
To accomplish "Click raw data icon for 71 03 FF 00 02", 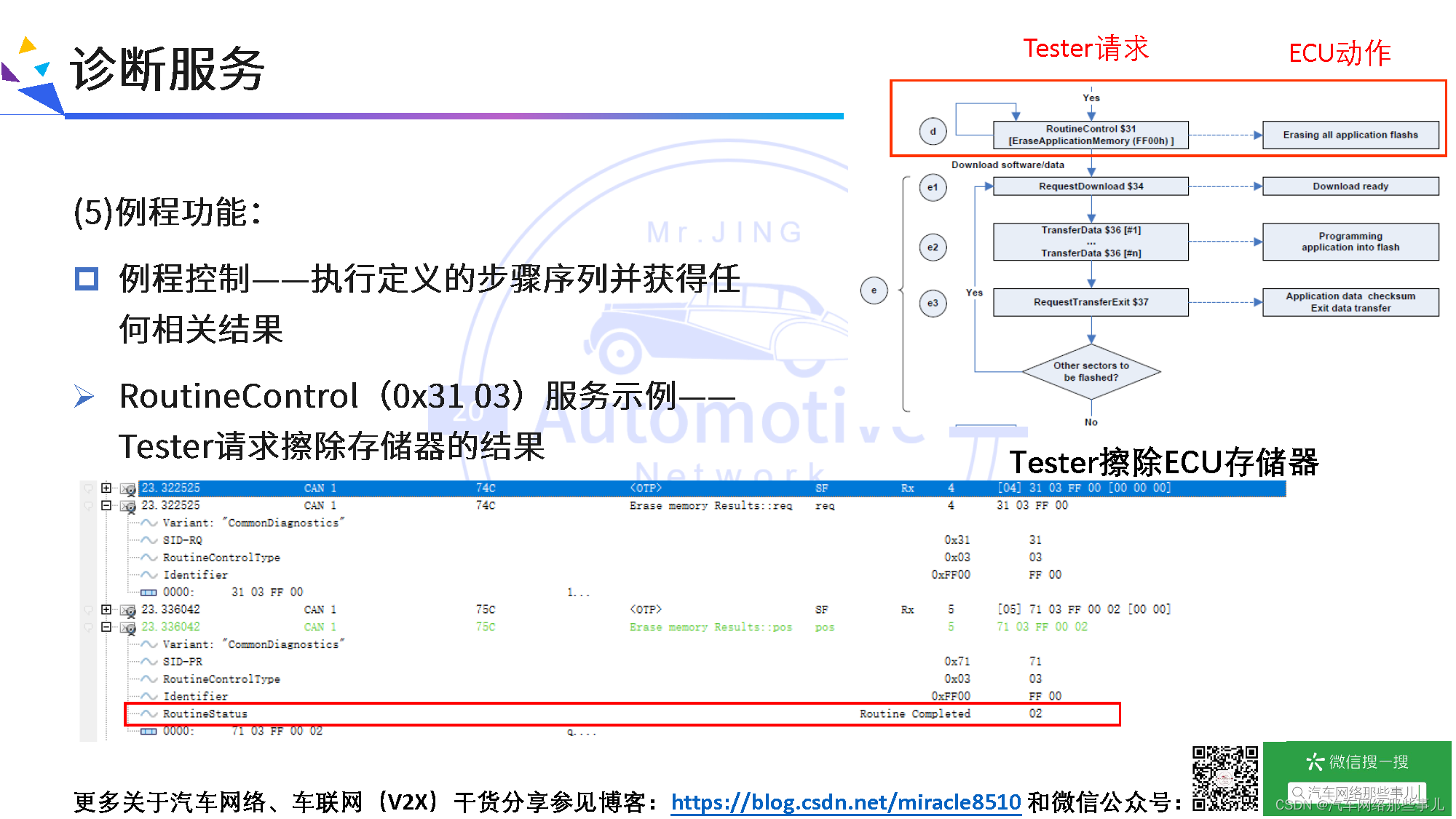I will (149, 732).
